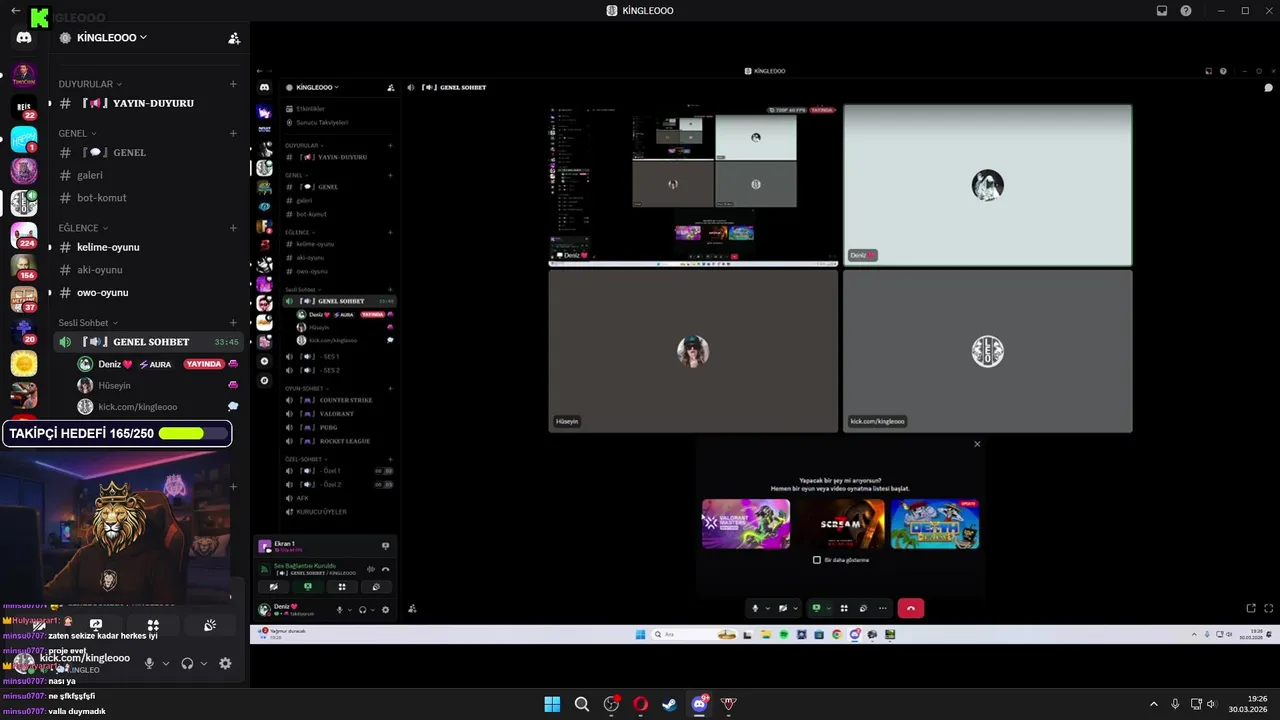Collapse the EĞLENCE category

82,228
